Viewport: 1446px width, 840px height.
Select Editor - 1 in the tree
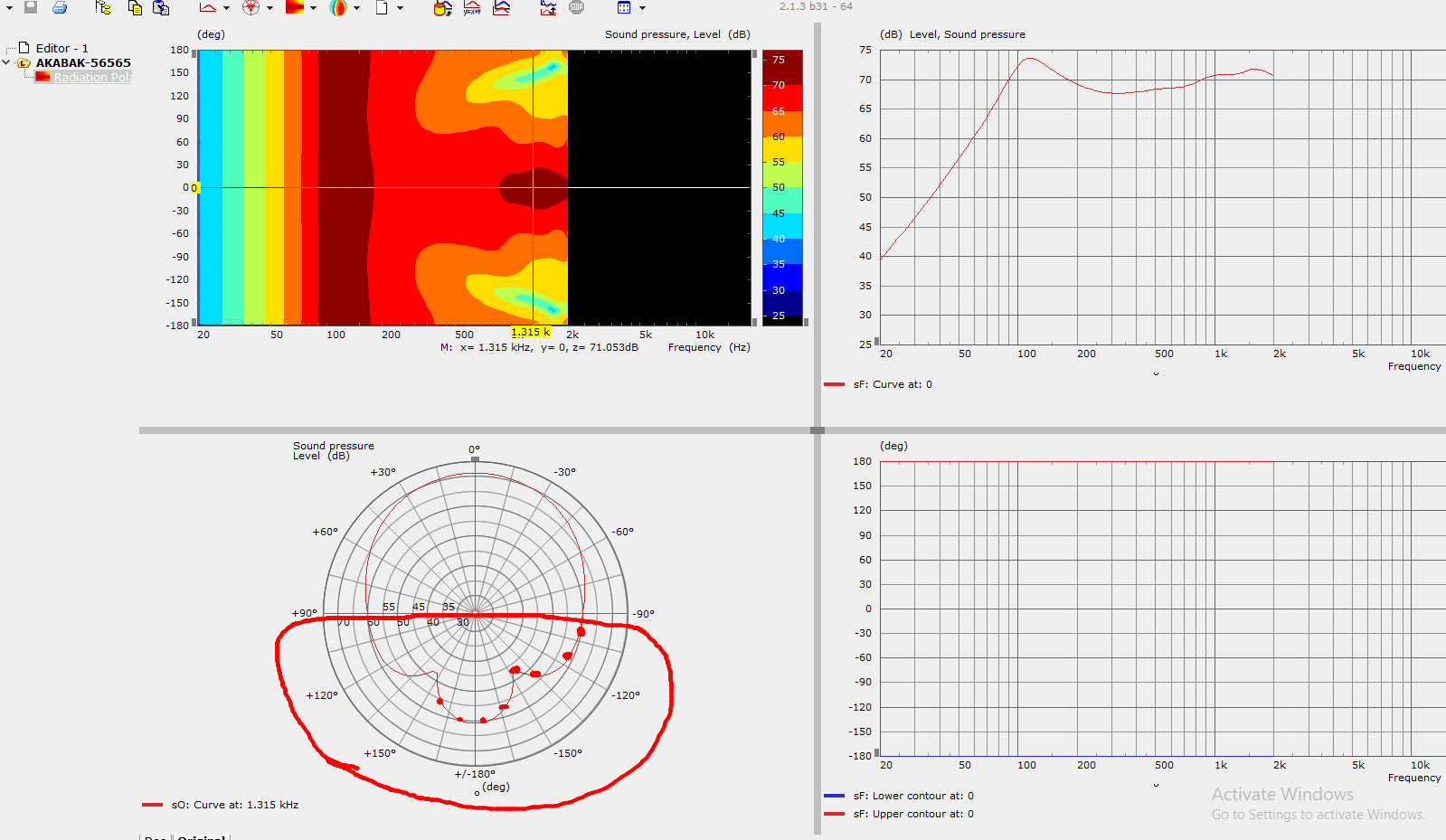point(62,48)
